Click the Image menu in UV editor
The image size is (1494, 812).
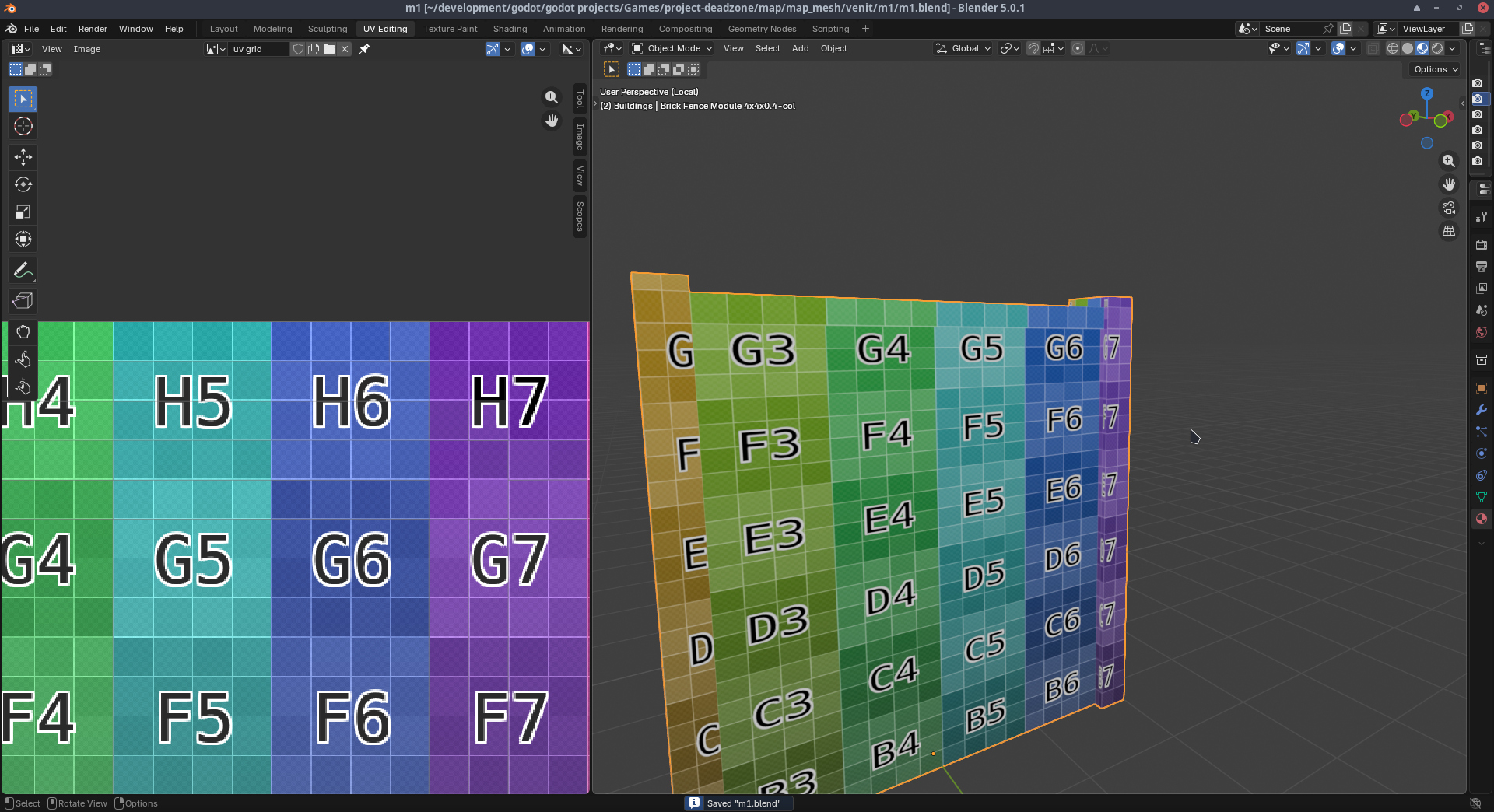coord(86,49)
